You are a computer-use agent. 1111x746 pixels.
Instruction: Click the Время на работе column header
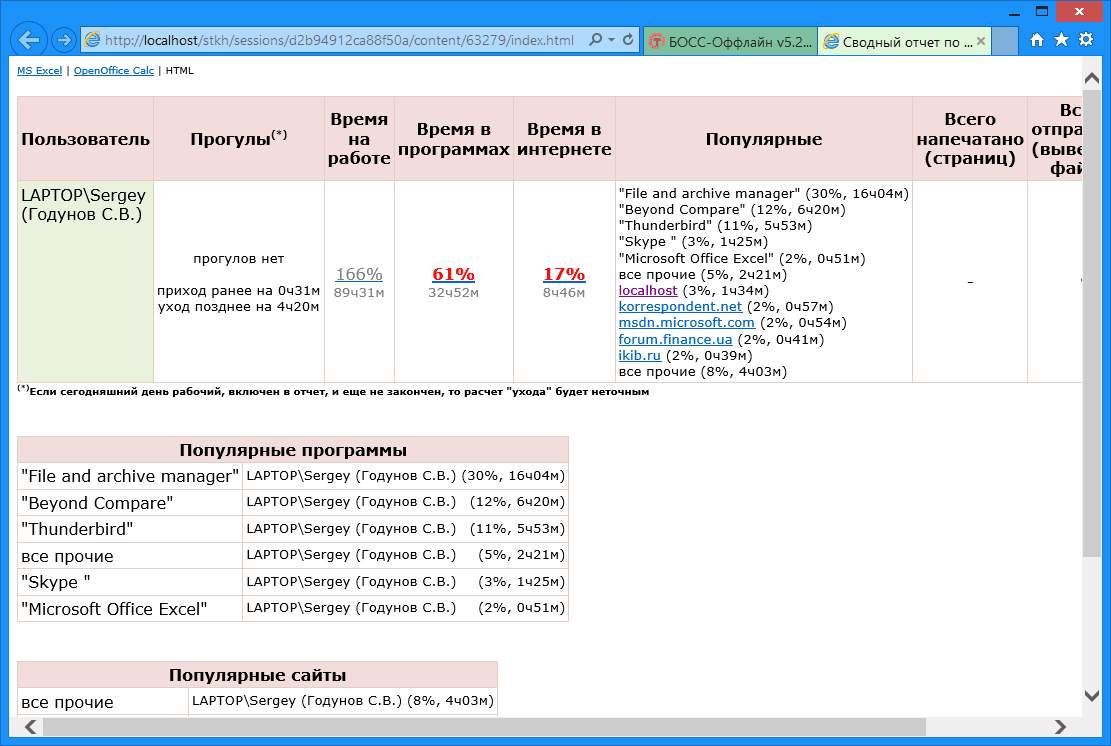pyautogui.click(x=359, y=139)
